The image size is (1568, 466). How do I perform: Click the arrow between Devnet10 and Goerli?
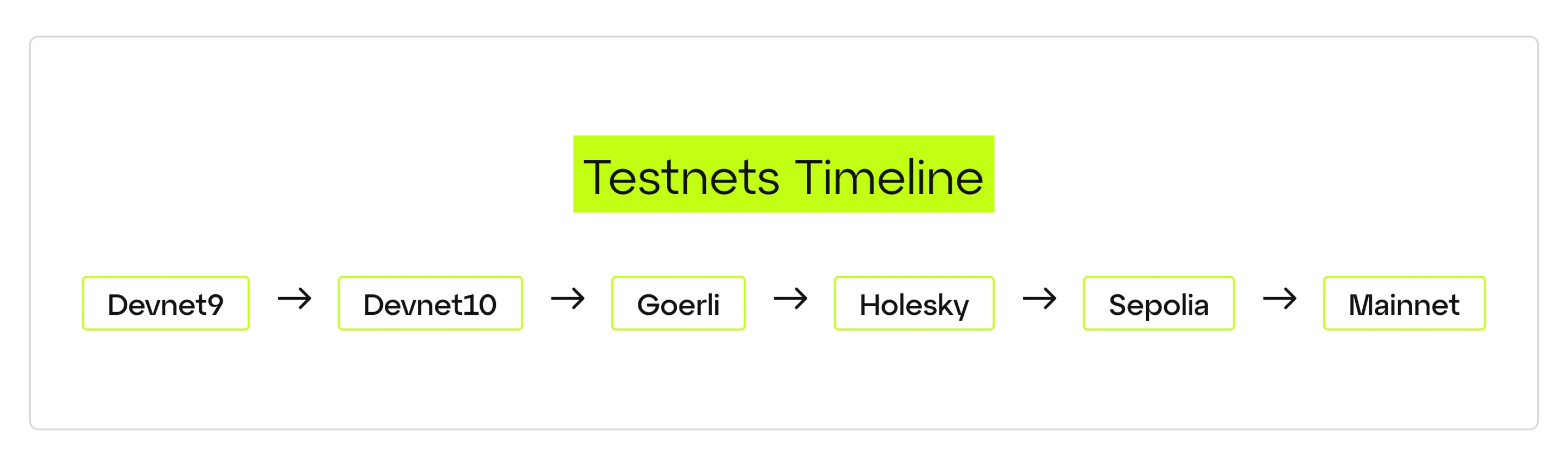[x=567, y=299]
